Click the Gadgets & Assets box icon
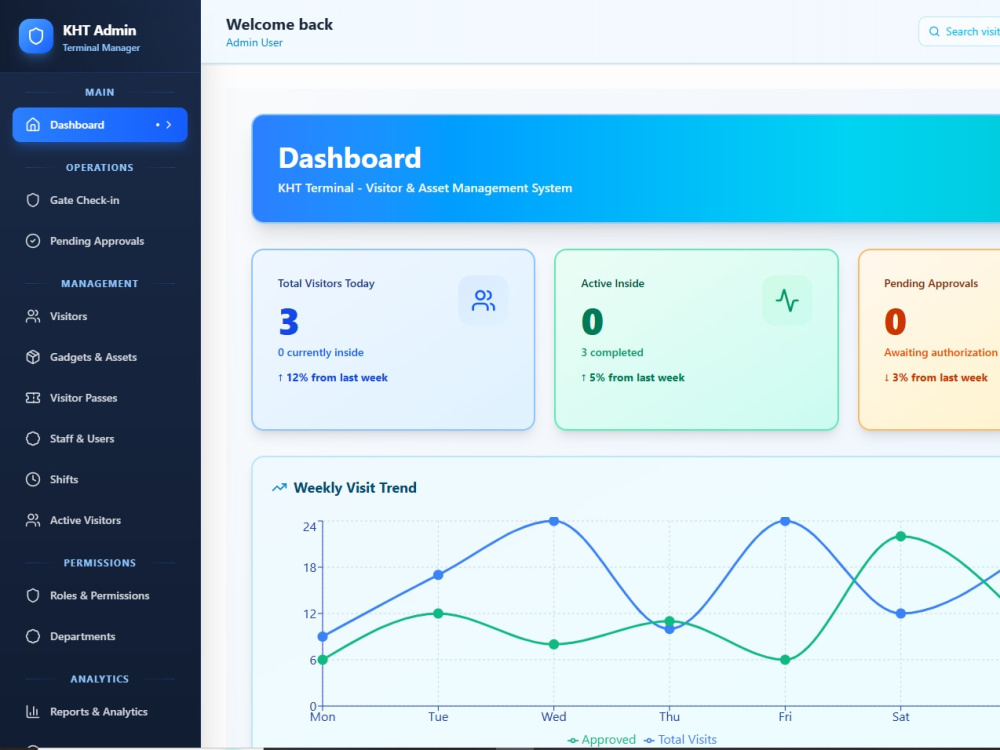Screen dimensions: 1000x750 (x=33, y=357)
